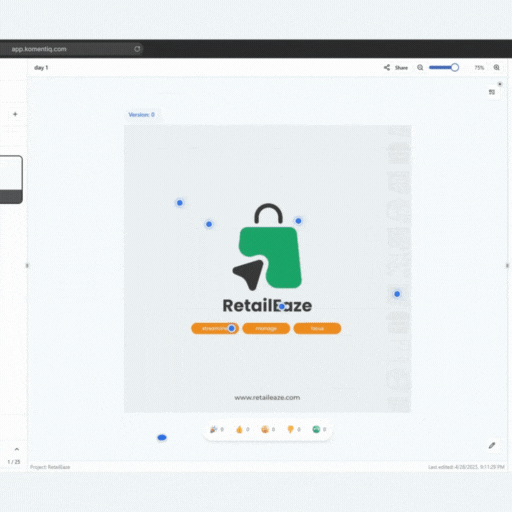The height and width of the screenshot is (512, 512).
Task: Collapse the left panel handle
Action: tap(27, 266)
